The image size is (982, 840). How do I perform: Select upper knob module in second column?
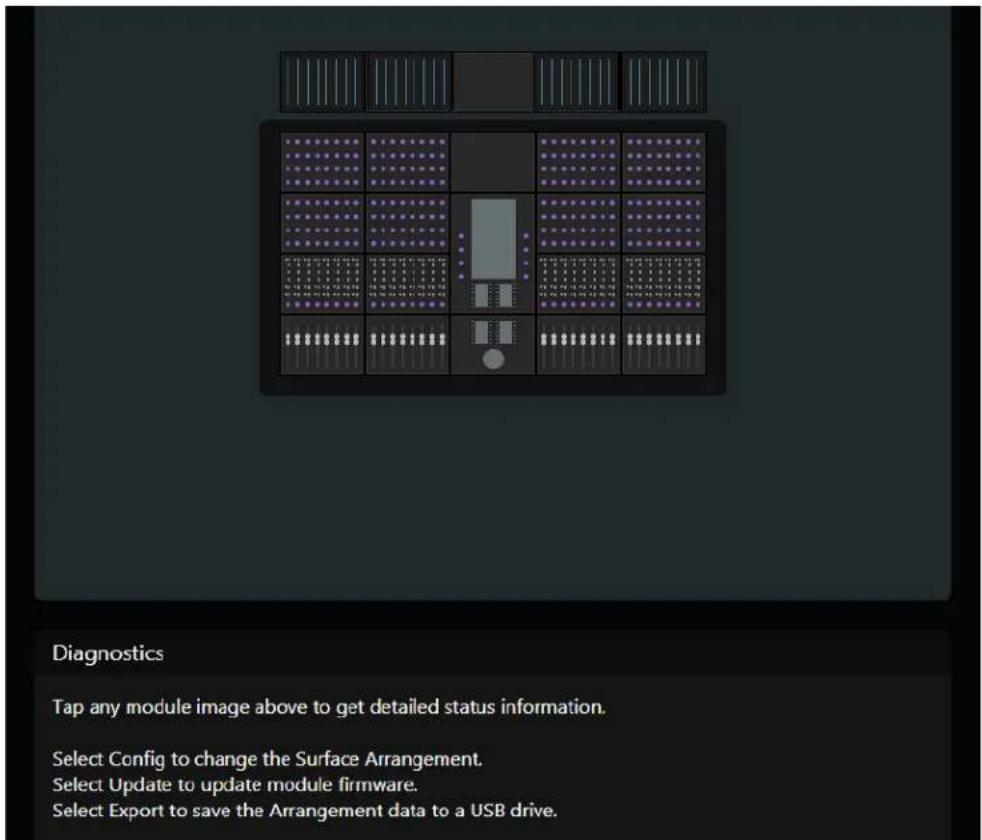click(408, 162)
